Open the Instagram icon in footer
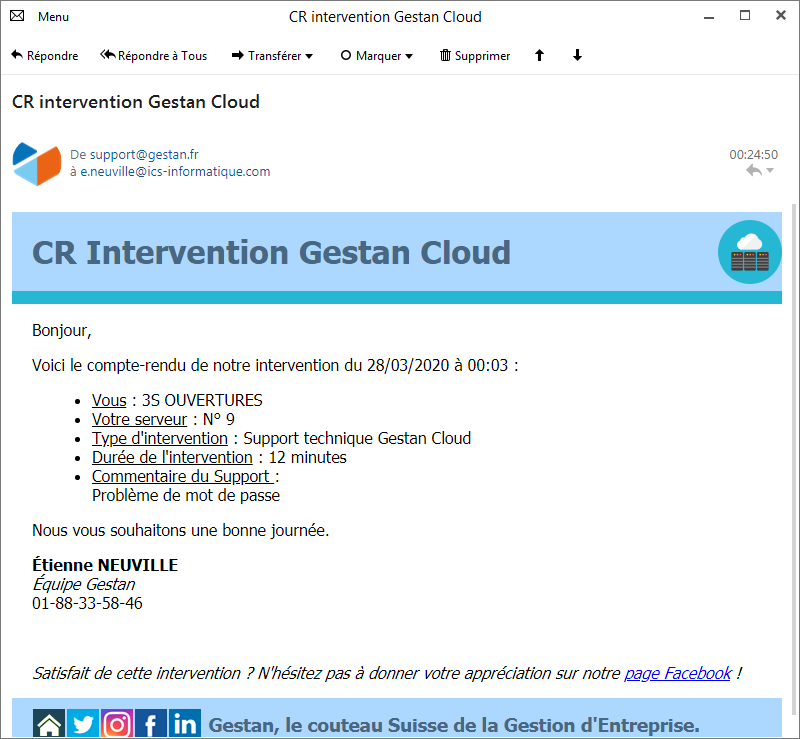This screenshot has width=800, height=739. (x=117, y=724)
